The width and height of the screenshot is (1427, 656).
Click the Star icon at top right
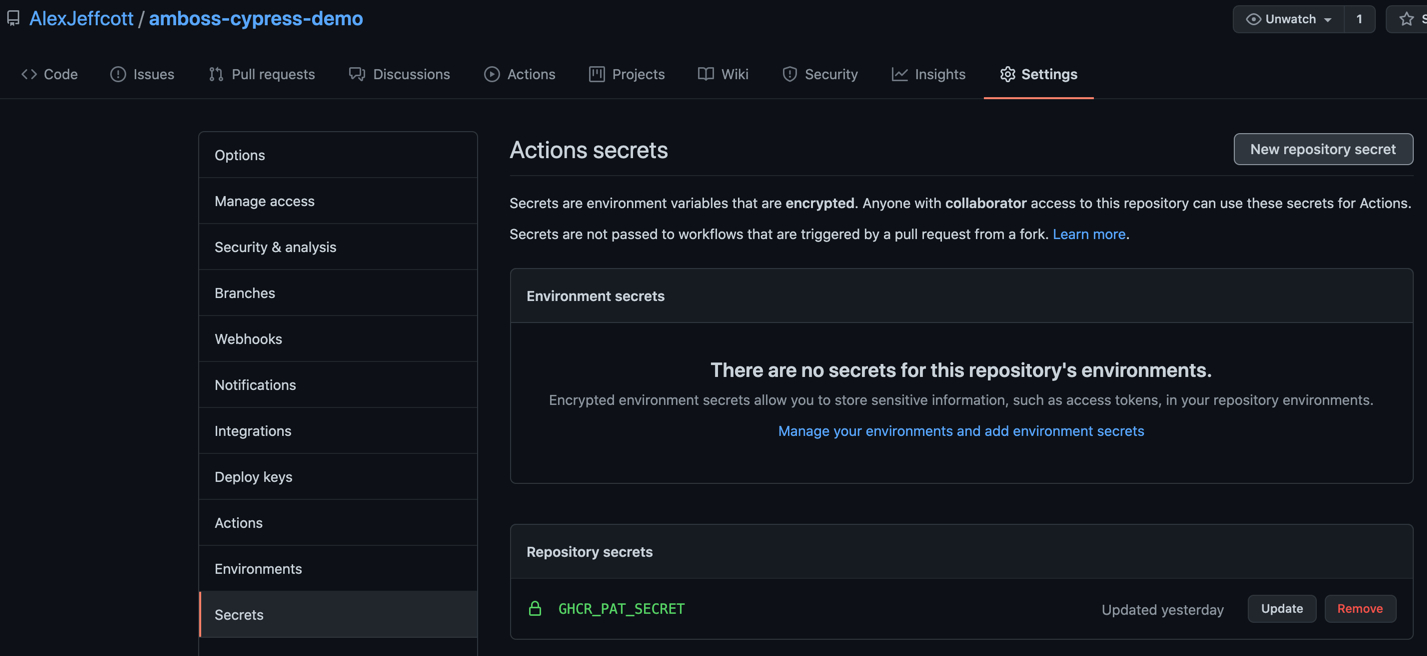(1407, 19)
